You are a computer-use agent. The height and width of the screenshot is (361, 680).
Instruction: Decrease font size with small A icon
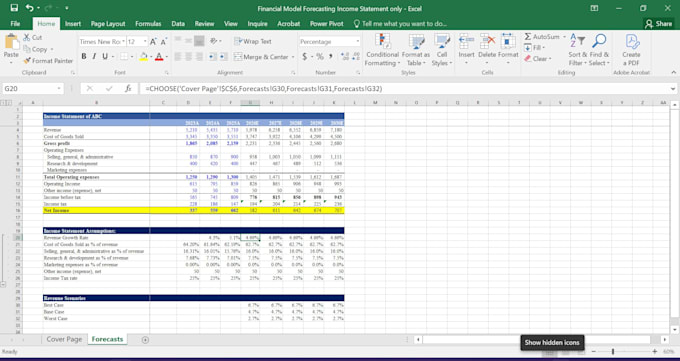(x=163, y=42)
